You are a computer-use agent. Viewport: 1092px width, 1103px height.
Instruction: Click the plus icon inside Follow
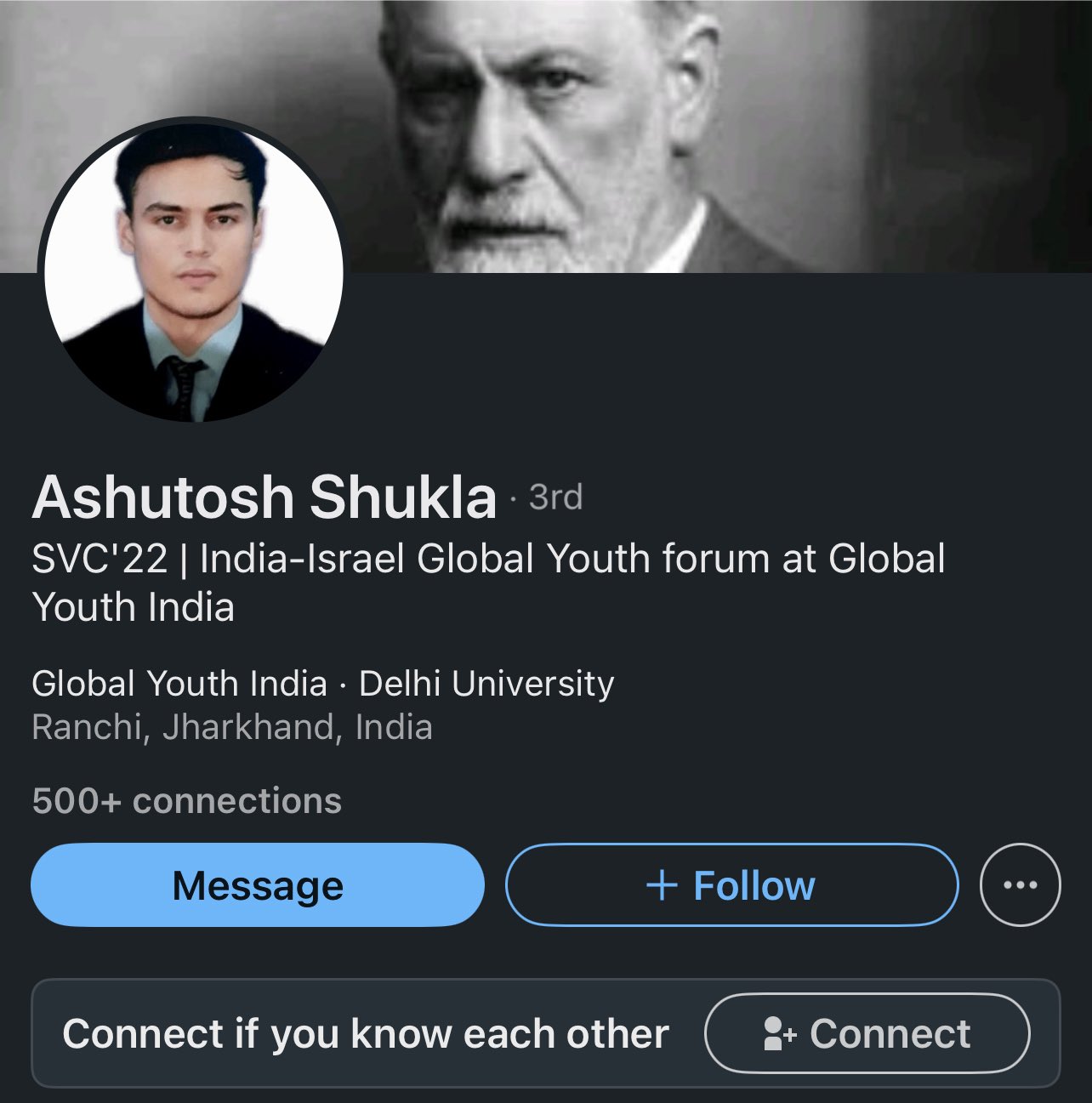coord(662,885)
